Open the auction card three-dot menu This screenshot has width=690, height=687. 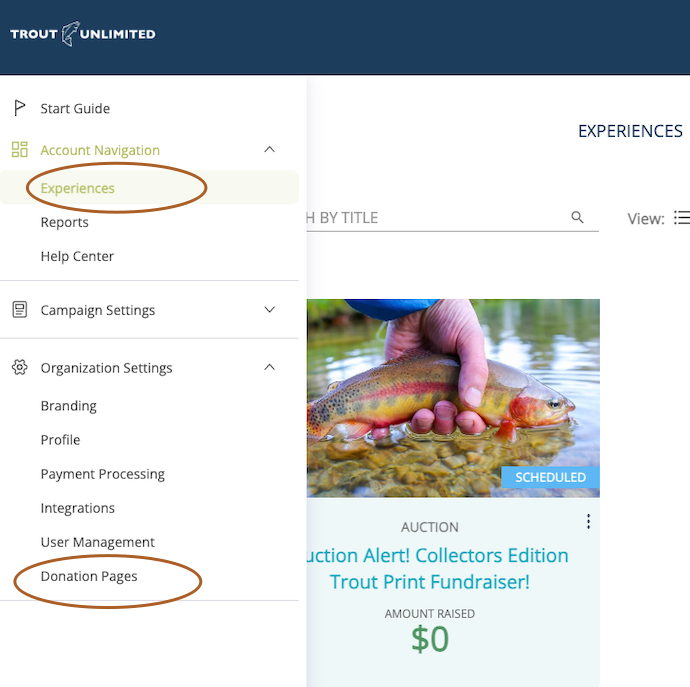(588, 522)
